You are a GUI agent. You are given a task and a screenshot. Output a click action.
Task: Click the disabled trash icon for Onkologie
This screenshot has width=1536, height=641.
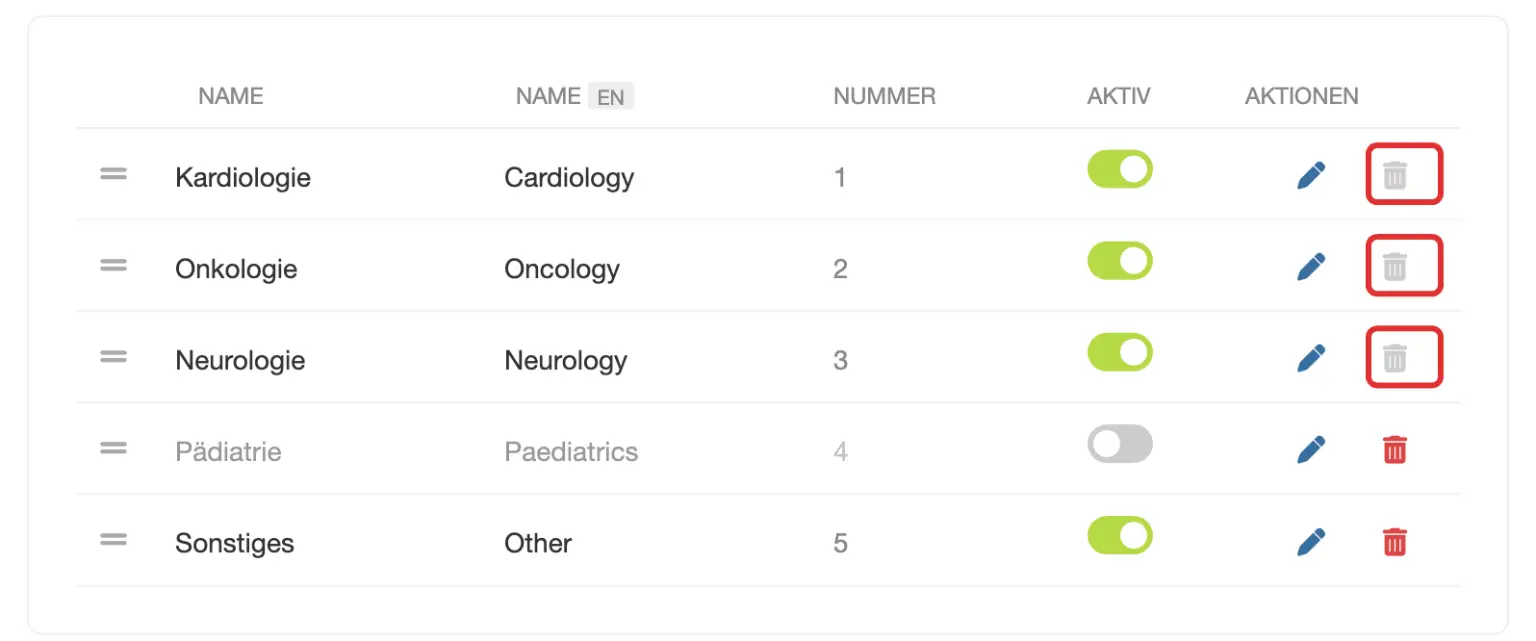pos(1394,266)
